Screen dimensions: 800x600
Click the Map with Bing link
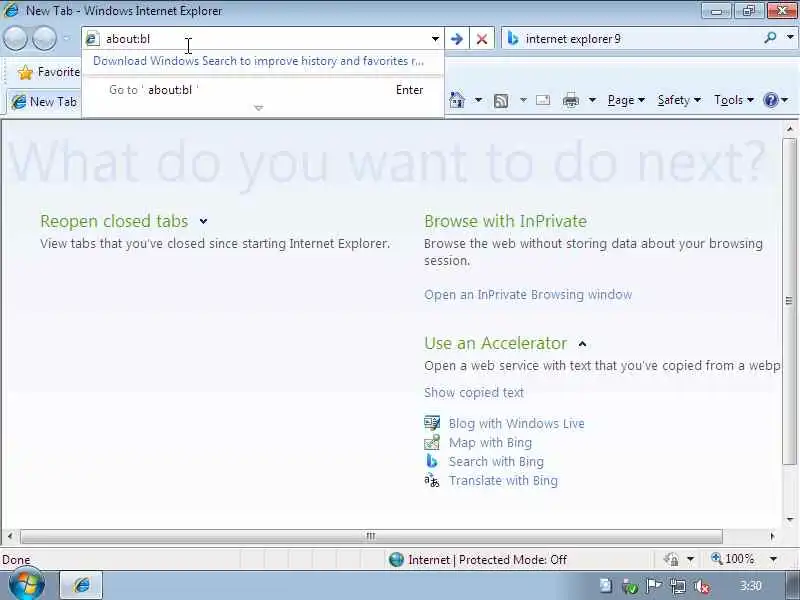490,443
